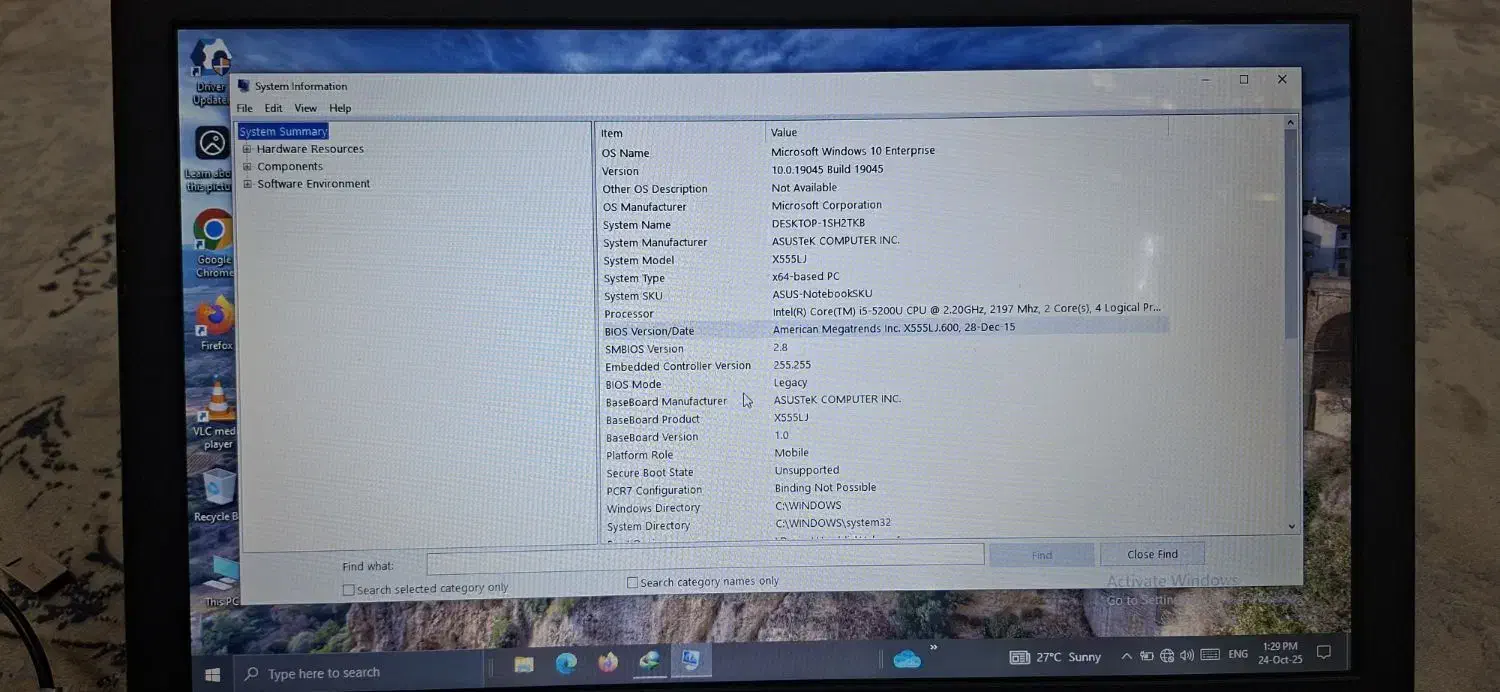The height and width of the screenshot is (692, 1500).
Task: Open Google Chrome desktop shortcut
Action: click(x=213, y=232)
